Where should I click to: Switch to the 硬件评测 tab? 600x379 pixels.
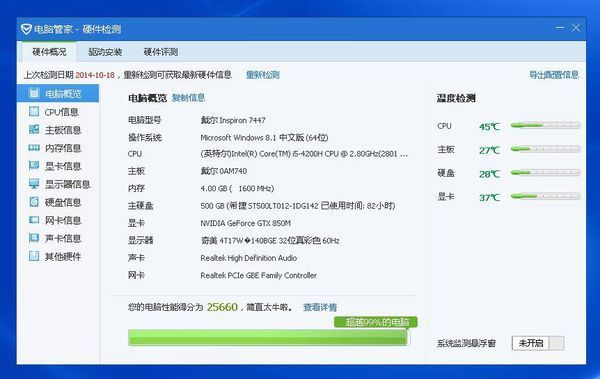[x=161, y=52]
